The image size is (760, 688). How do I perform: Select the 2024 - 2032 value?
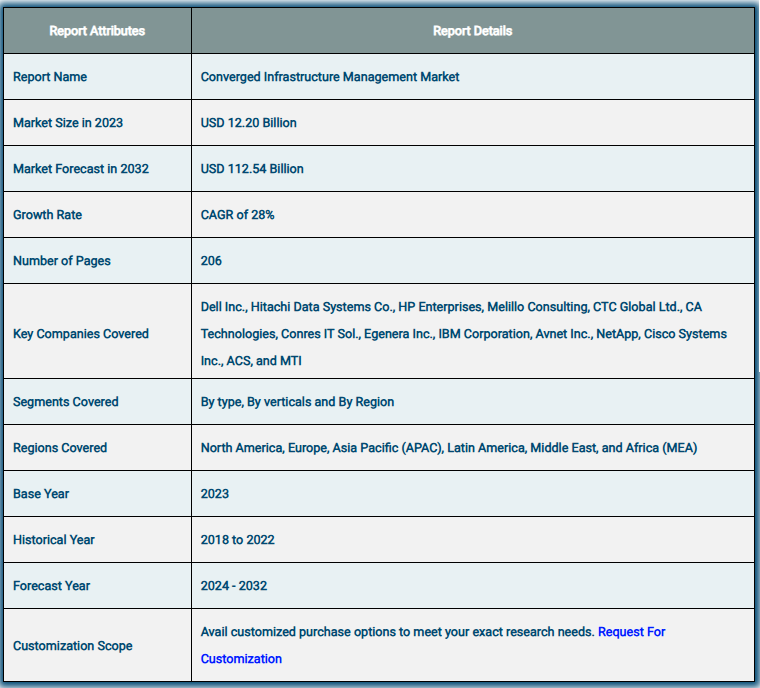[234, 586]
